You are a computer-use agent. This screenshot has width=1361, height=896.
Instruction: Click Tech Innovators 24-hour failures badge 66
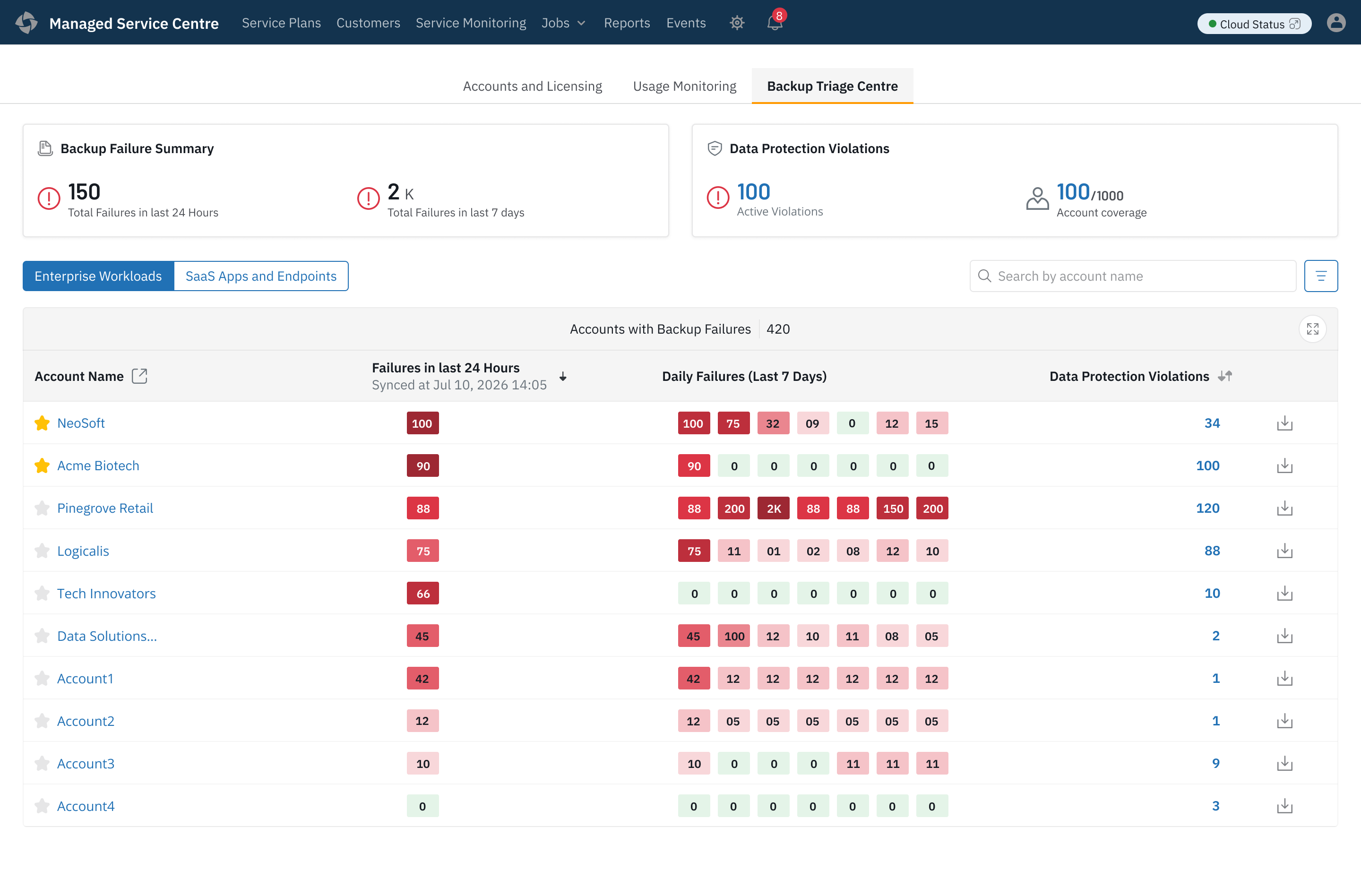[x=422, y=593]
